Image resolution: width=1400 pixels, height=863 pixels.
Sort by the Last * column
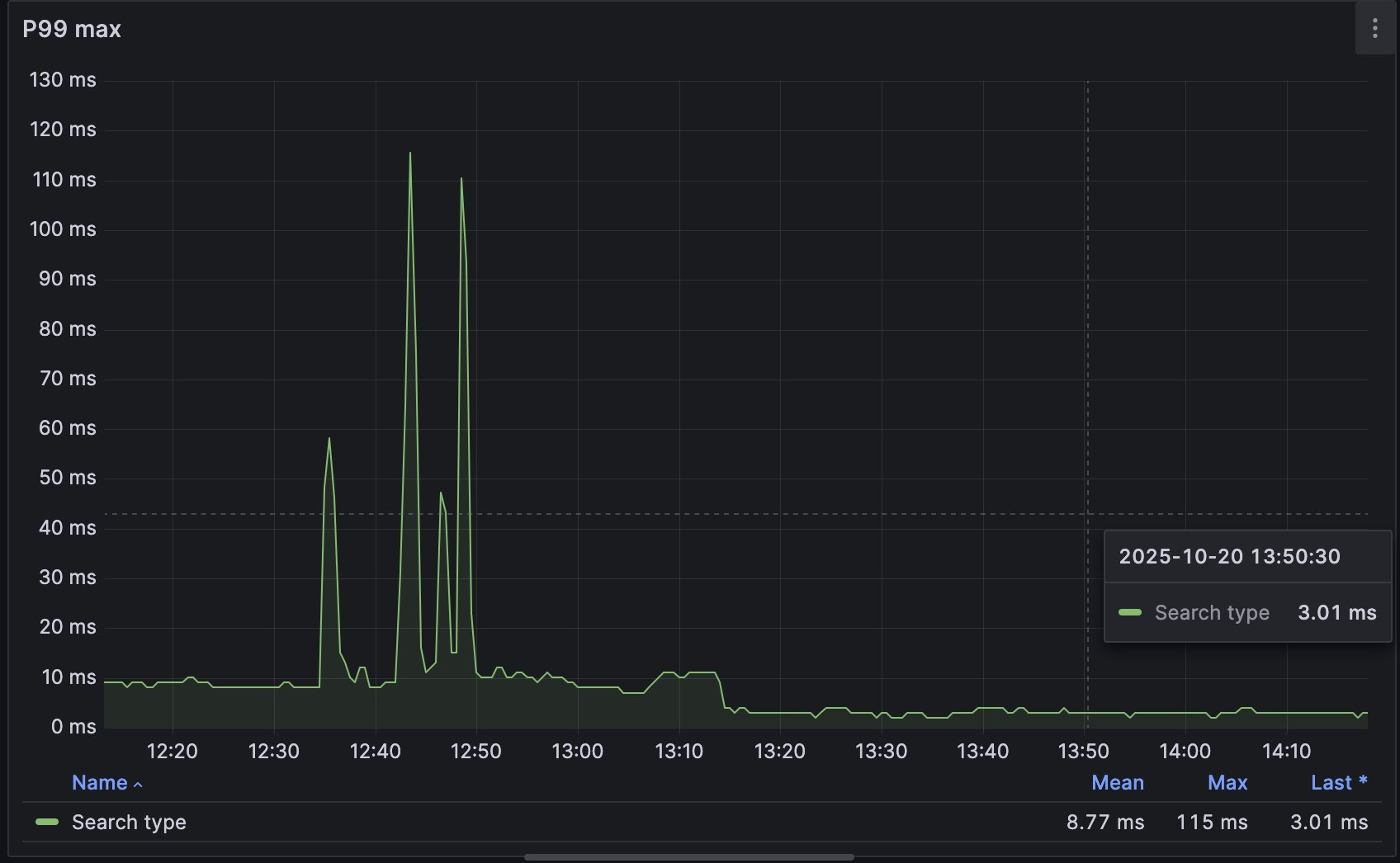click(x=1337, y=782)
